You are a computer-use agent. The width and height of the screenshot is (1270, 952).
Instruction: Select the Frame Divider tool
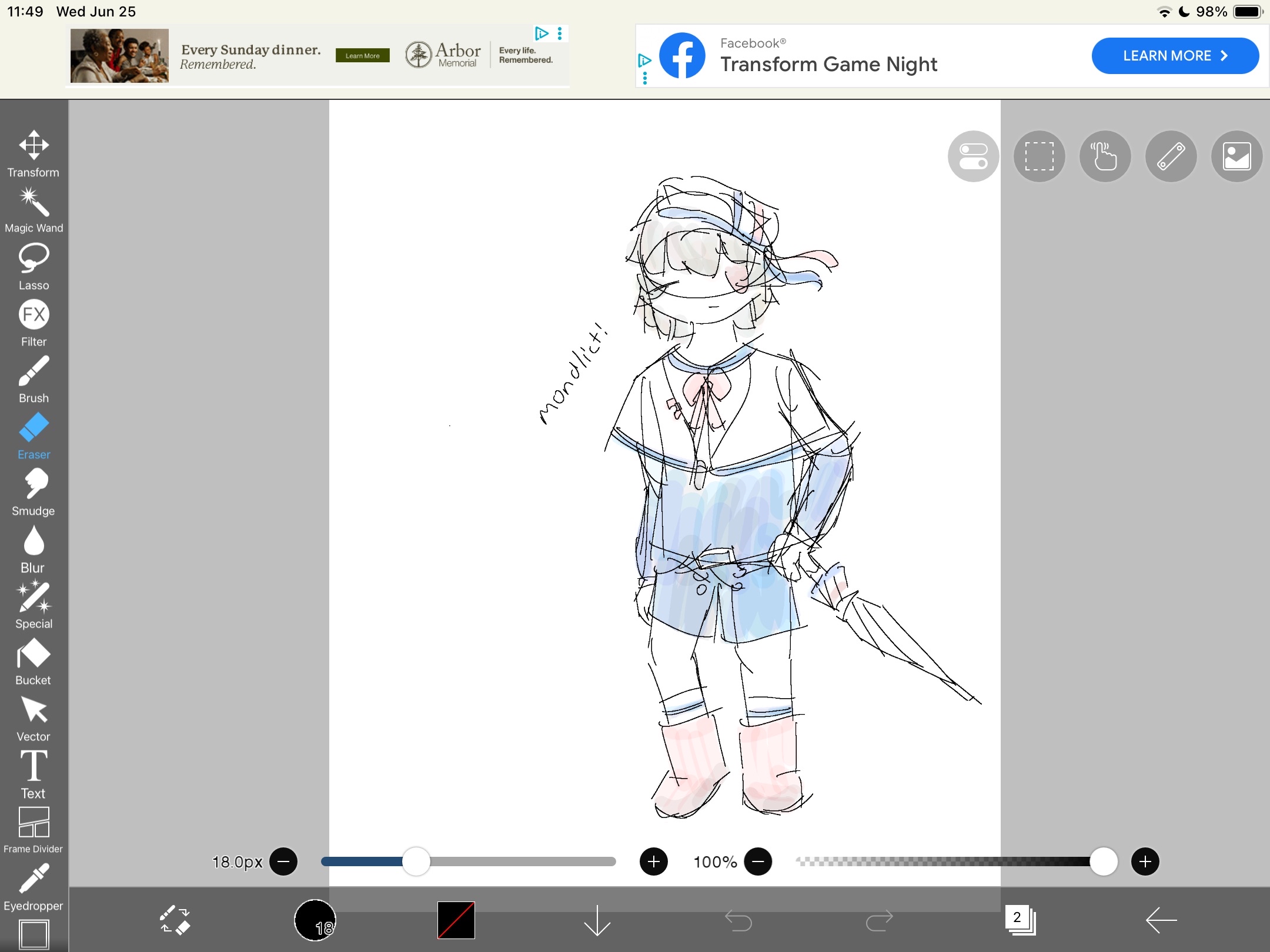[34, 830]
